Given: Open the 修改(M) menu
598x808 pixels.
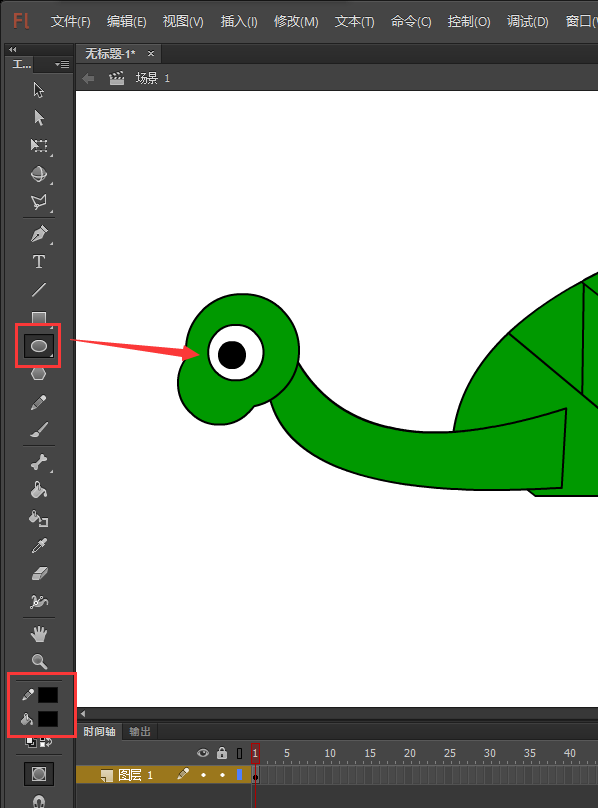Looking at the screenshot, I should point(296,22).
